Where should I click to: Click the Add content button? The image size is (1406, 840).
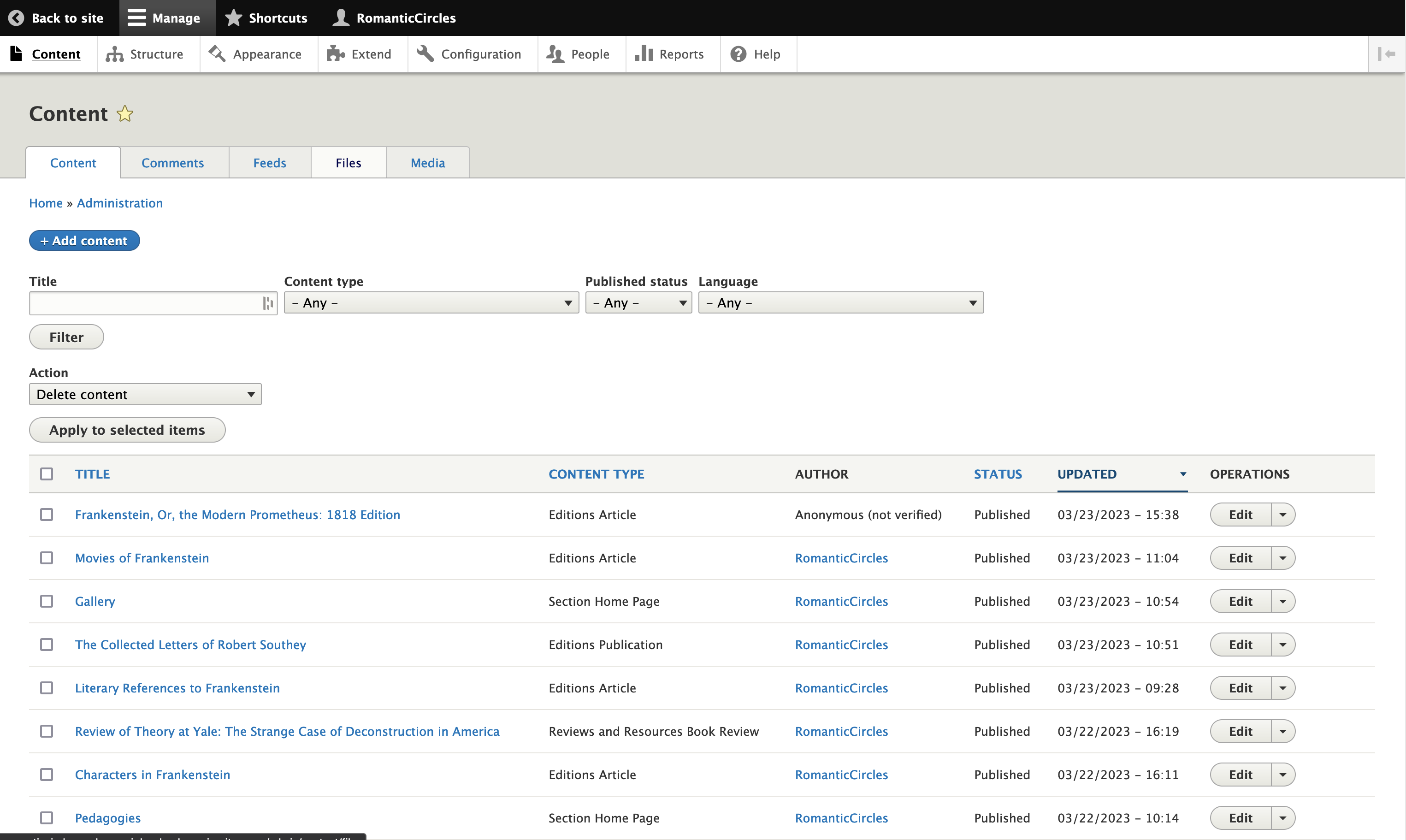pos(84,241)
